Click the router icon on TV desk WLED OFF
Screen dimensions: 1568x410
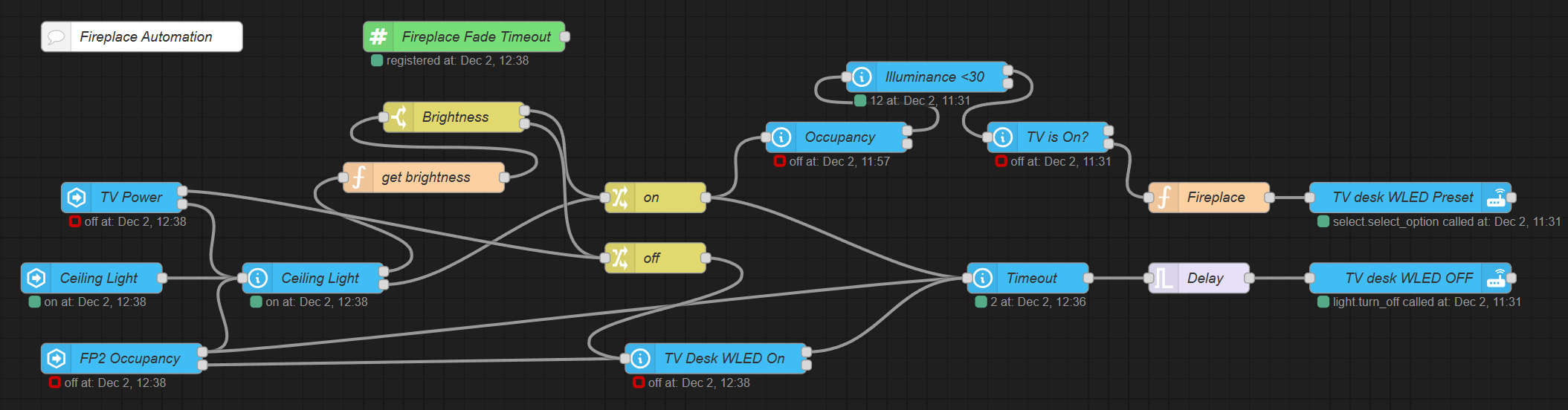pos(1496,279)
